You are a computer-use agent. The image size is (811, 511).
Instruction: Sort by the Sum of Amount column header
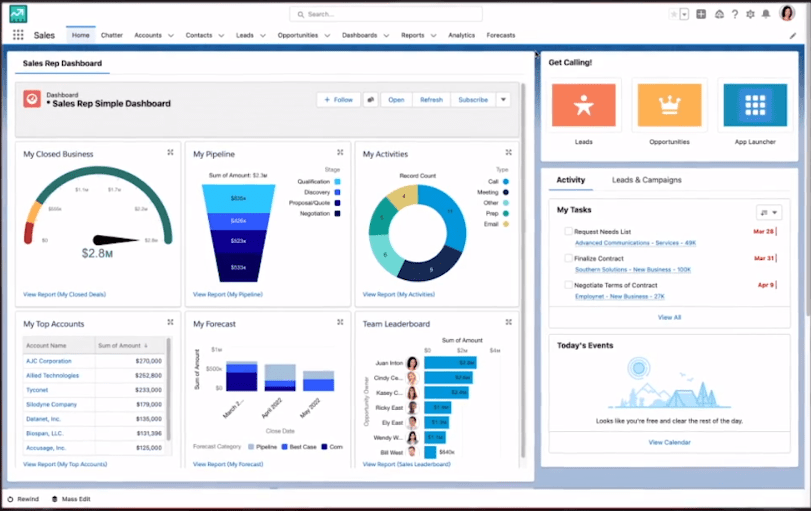tap(123, 345)
